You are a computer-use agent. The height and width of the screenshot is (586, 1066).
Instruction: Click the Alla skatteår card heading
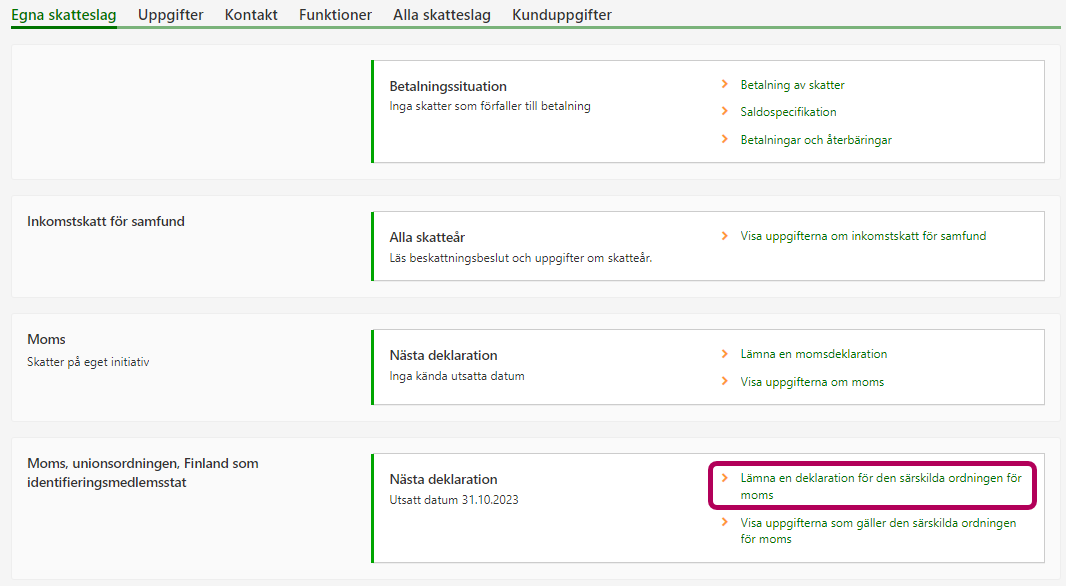(x=427, y=237)
